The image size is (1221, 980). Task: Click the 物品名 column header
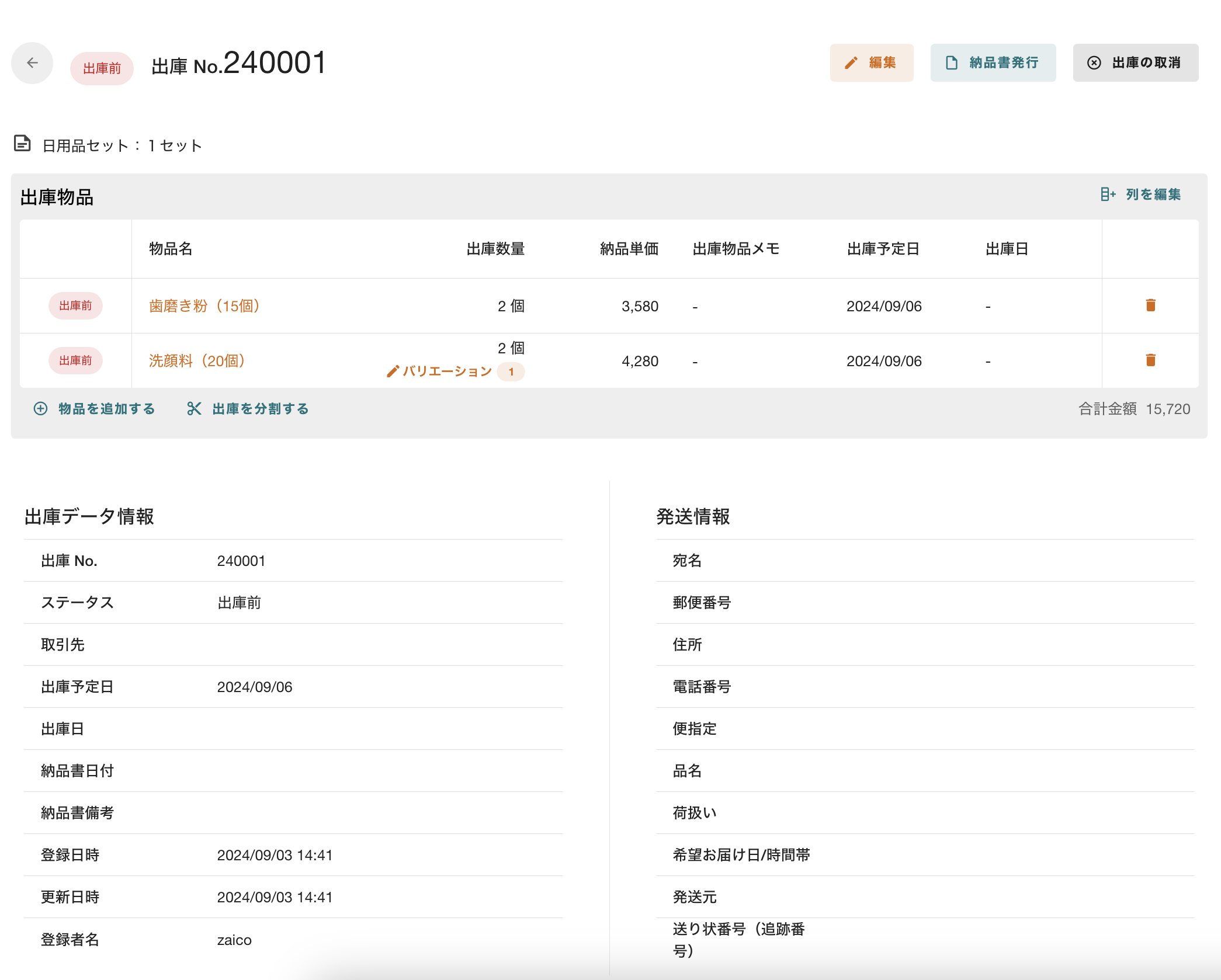(171, 249)
